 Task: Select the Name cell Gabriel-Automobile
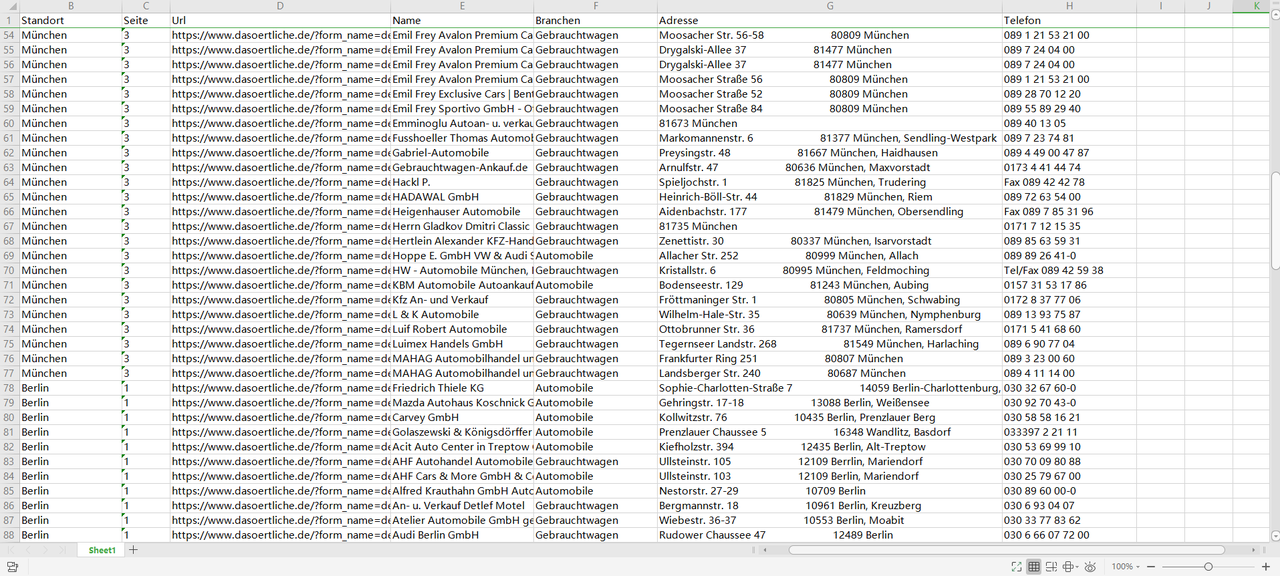coord(462,153)
